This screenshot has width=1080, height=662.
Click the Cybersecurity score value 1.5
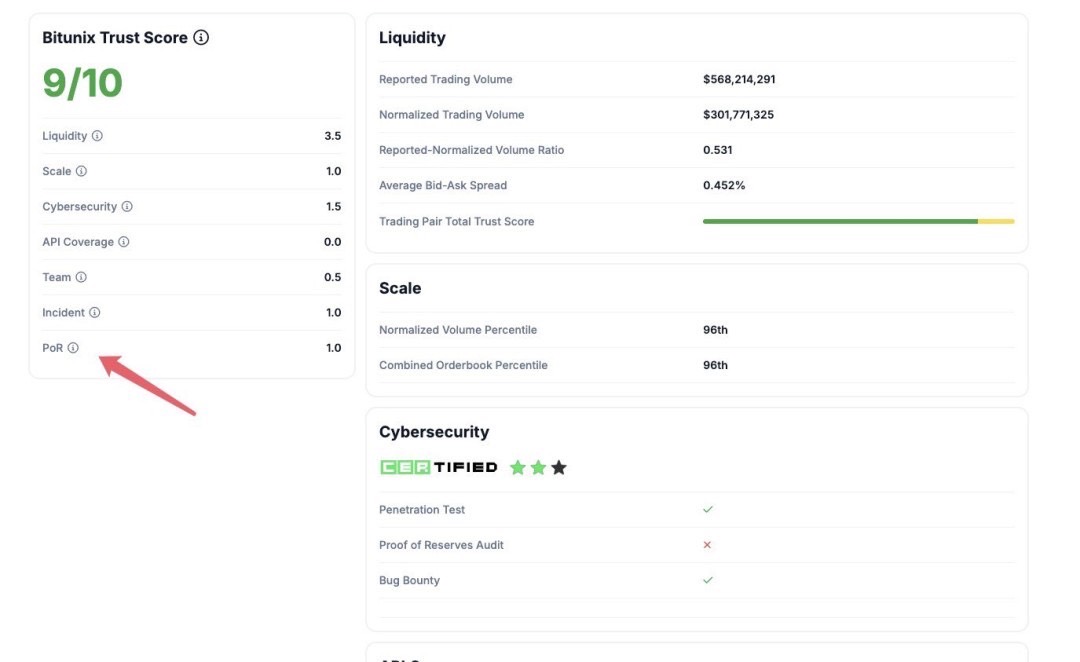point(333,206)
